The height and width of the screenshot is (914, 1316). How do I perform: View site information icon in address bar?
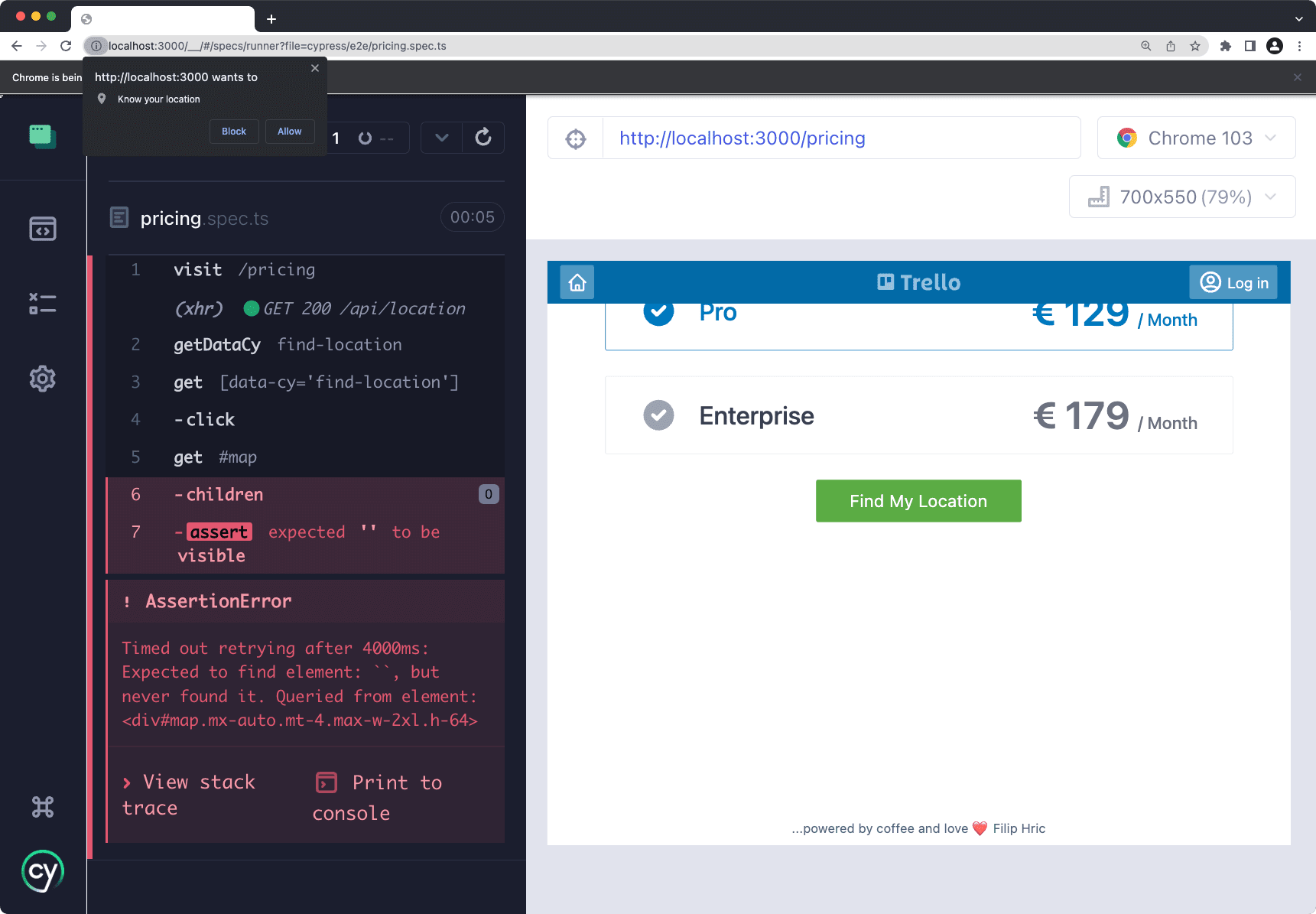[96, 46]
